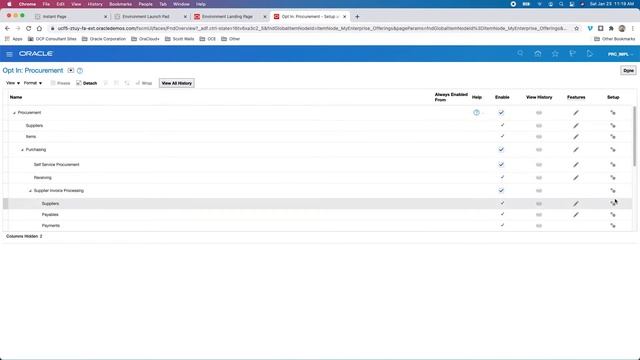Open the watchlist flag icon
Viewport: 640px width, 360px height.
pyautogui.click(x=572, y=53)
